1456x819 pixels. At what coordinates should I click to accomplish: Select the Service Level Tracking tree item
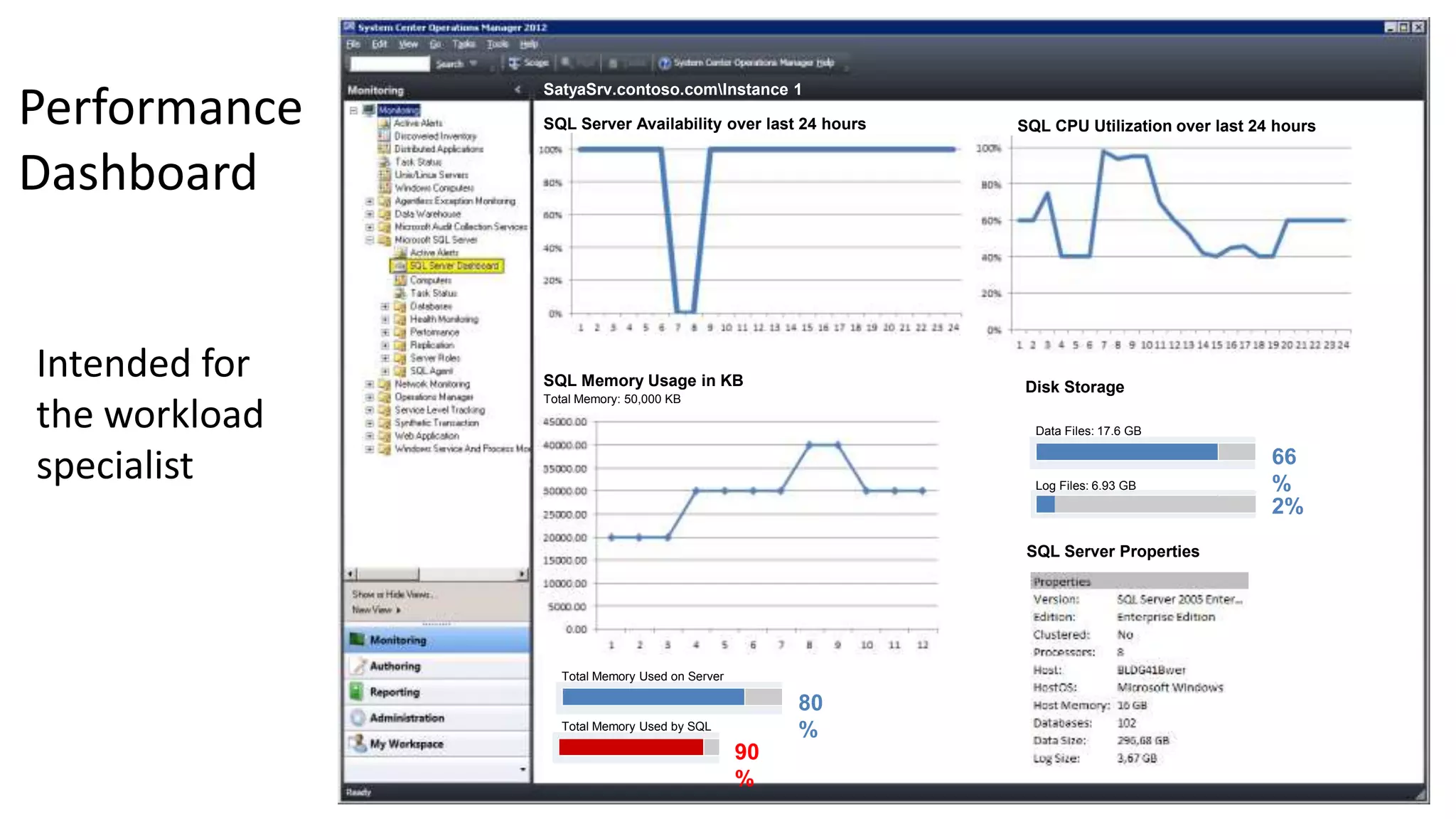pyautogui.click(x=439, y=410)
